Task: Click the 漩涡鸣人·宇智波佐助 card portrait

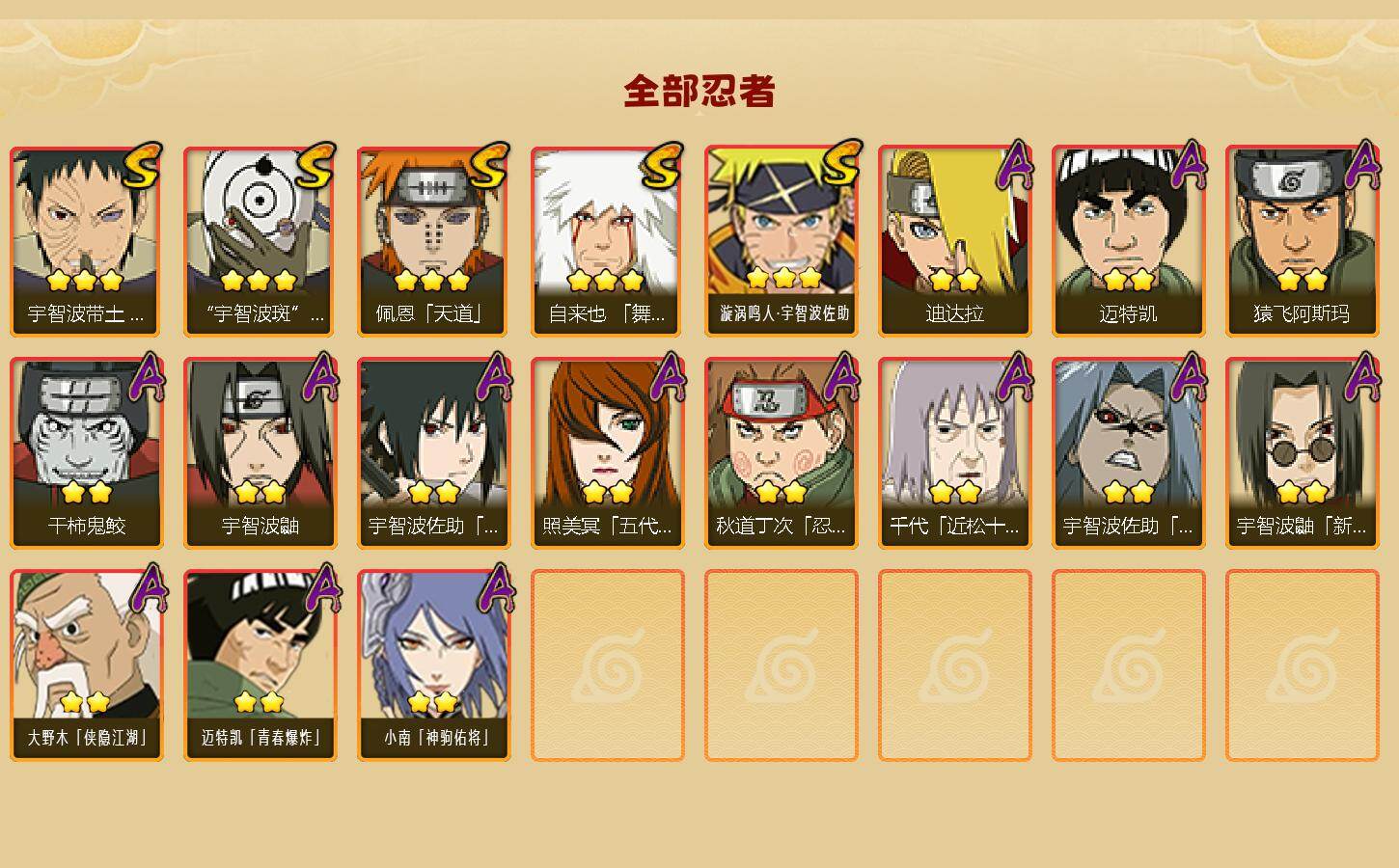Action: (781, 222)
